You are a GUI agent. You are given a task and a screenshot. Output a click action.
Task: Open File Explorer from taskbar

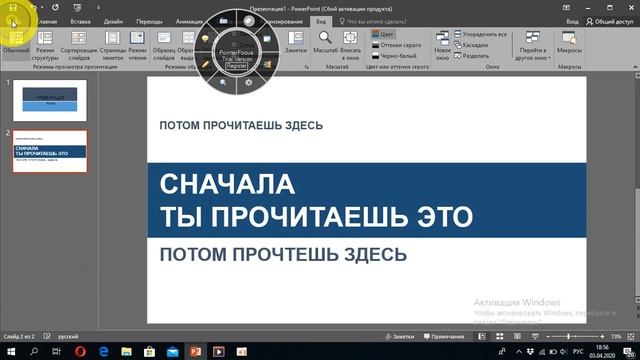tap(127, 351)
